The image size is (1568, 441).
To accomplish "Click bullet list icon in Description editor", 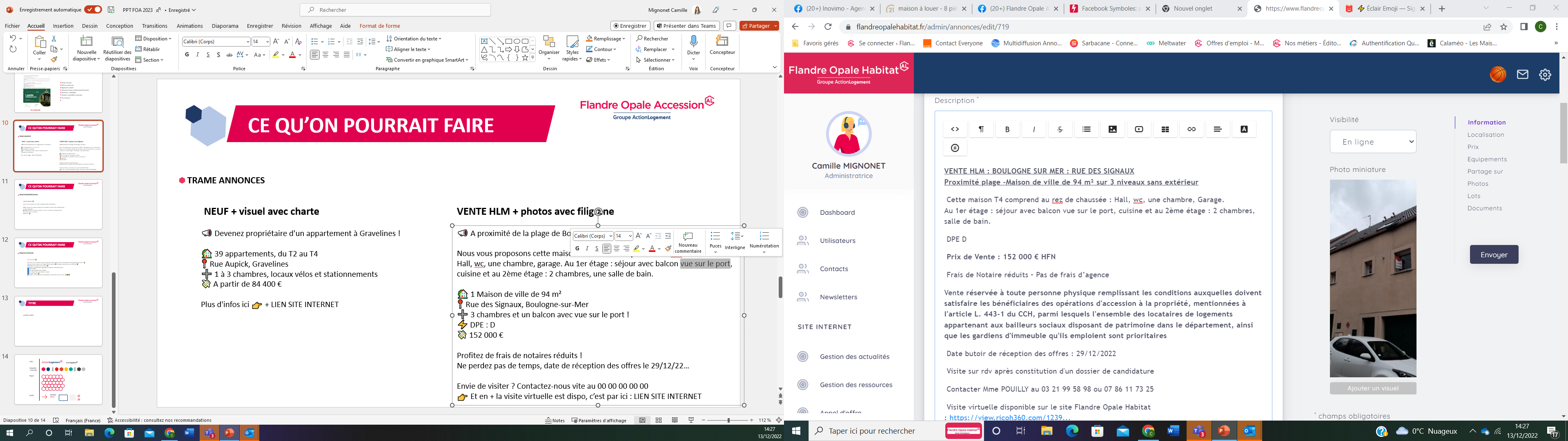I will click(x=1087, y=129).
